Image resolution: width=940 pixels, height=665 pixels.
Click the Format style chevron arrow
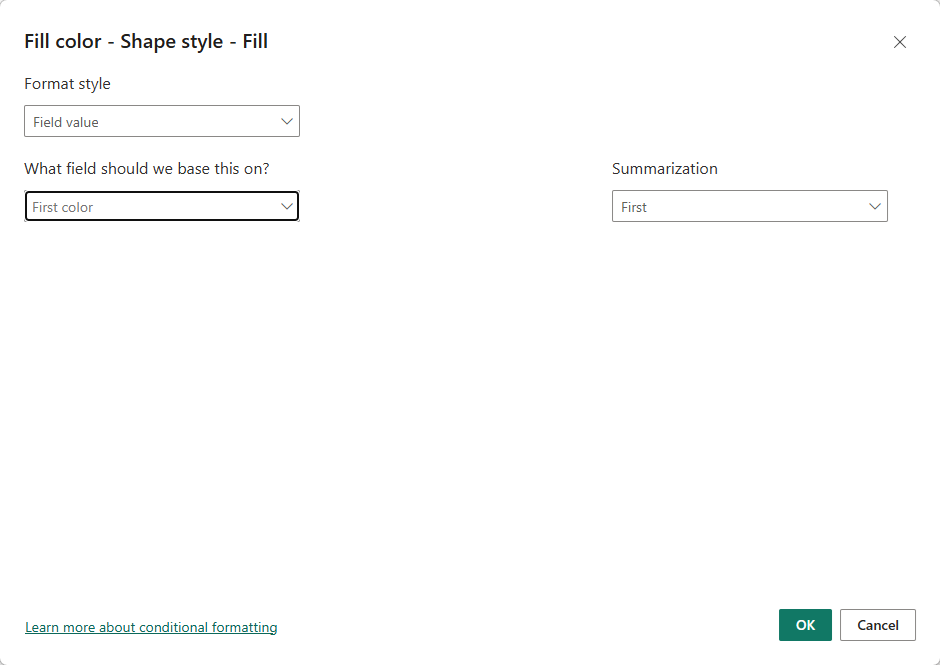[287, 122]
